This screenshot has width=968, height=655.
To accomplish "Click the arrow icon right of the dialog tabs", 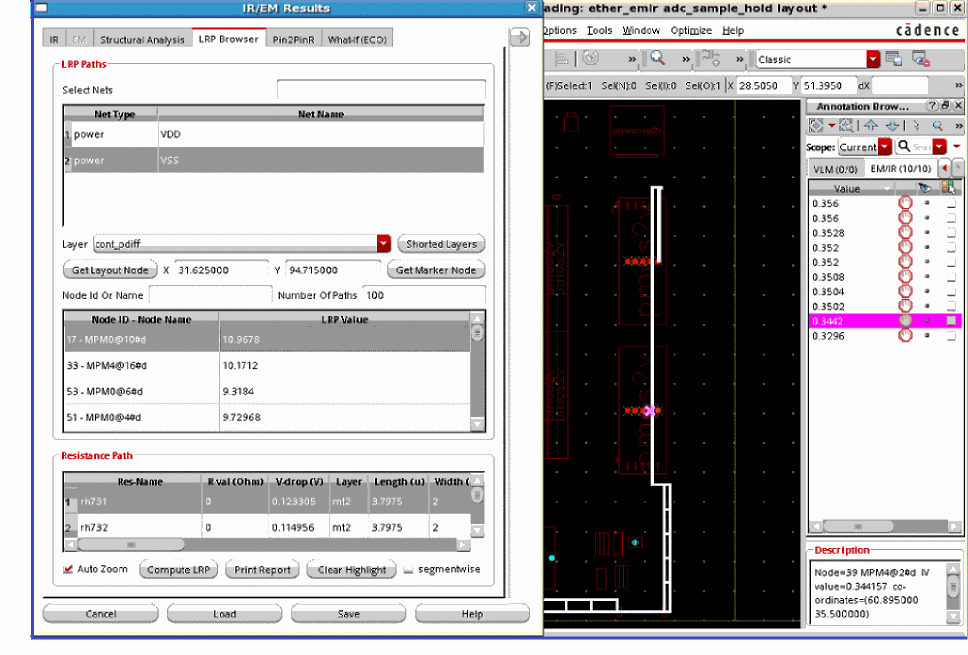I will pos(519,38).
